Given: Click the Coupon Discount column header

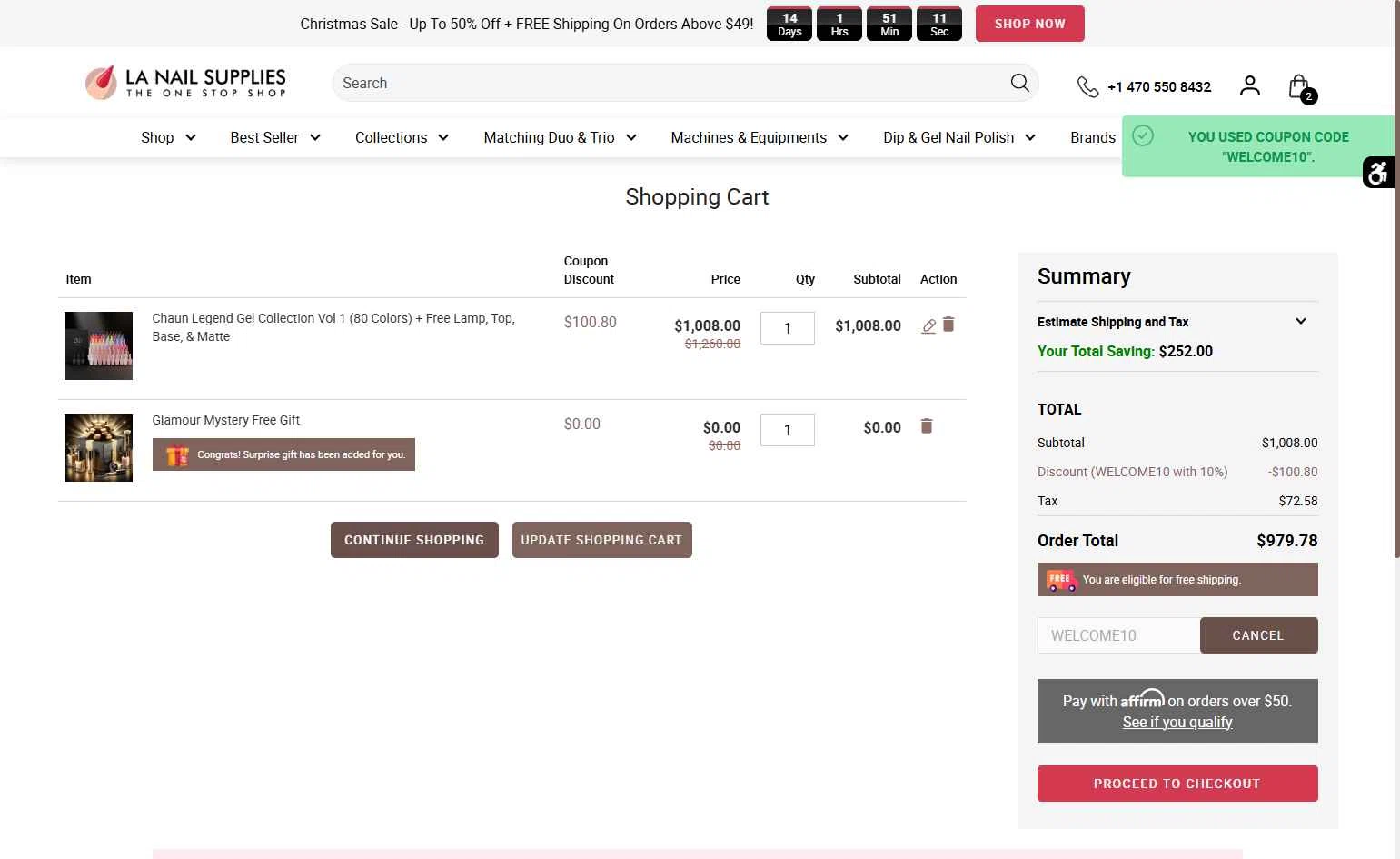Looking at the screenshot, I should click(x=589, y=270).
